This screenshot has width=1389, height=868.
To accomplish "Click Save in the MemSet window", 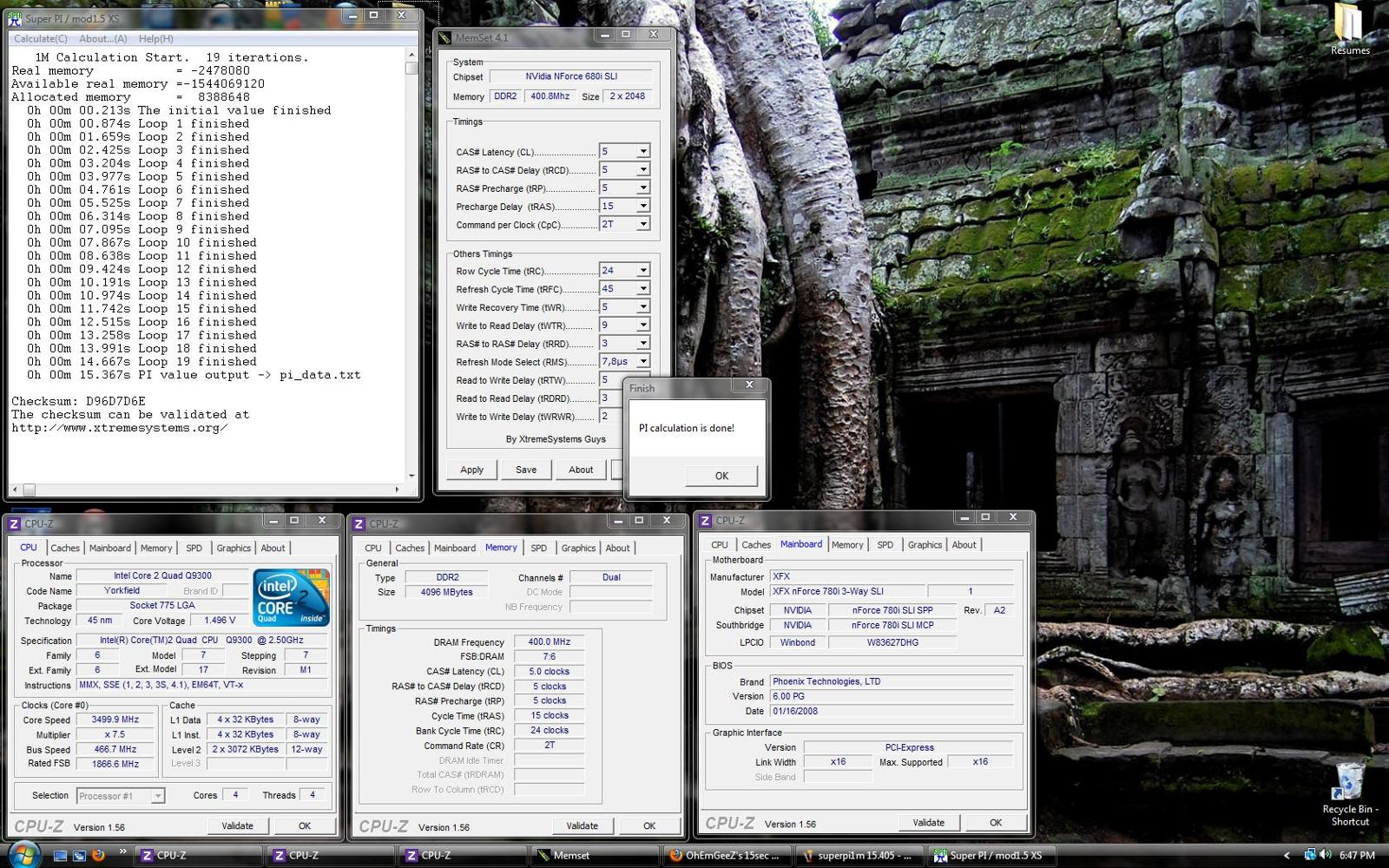I will [x=526, y=470].
